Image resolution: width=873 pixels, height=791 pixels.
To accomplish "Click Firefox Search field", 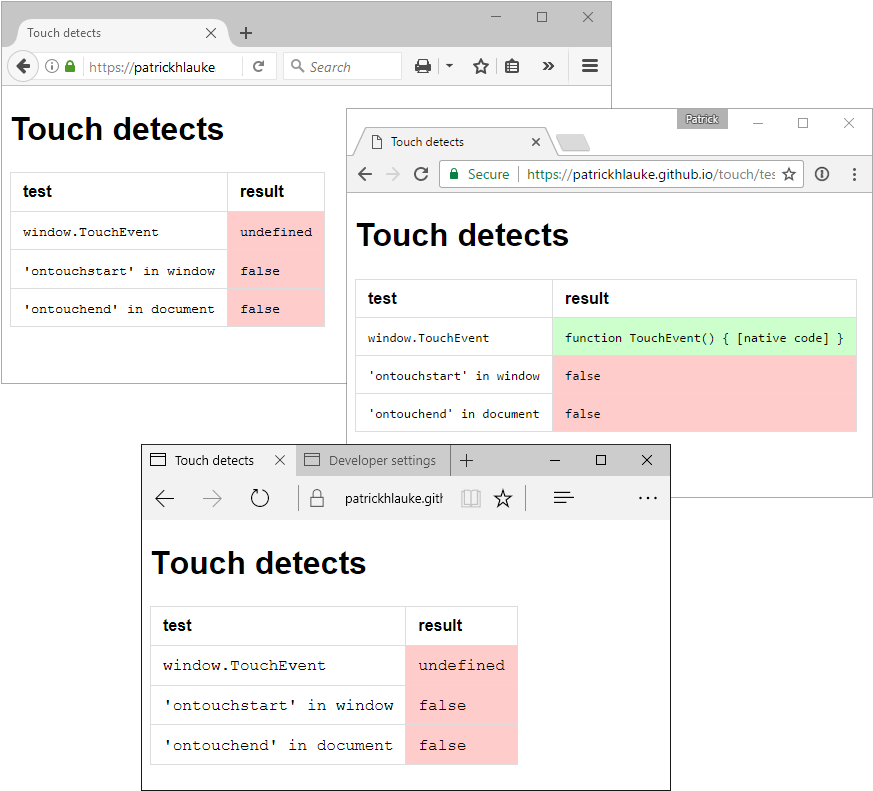I will point(342,66).
